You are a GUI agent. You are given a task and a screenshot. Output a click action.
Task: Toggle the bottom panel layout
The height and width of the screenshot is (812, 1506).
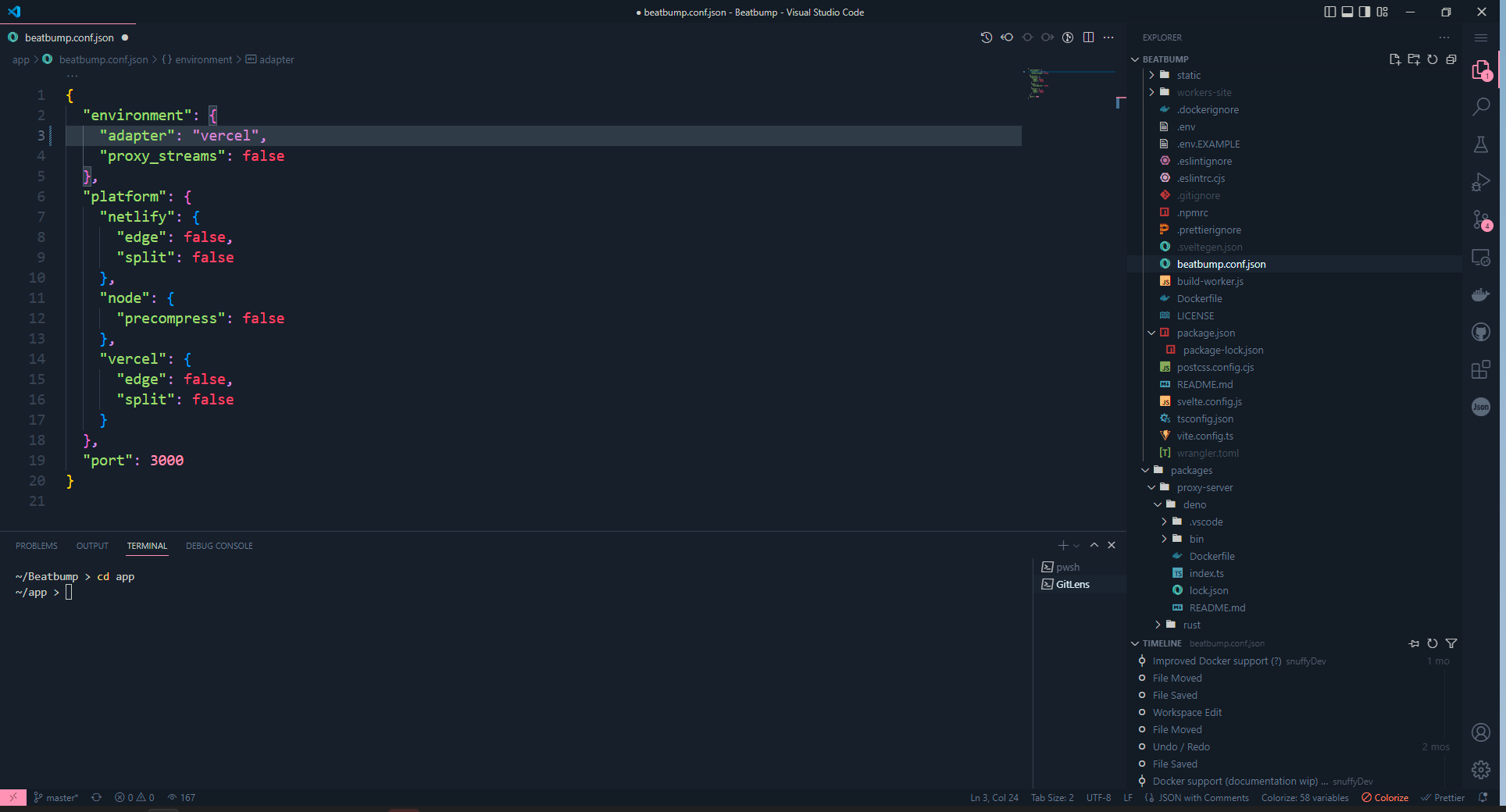pos(1347,12)
